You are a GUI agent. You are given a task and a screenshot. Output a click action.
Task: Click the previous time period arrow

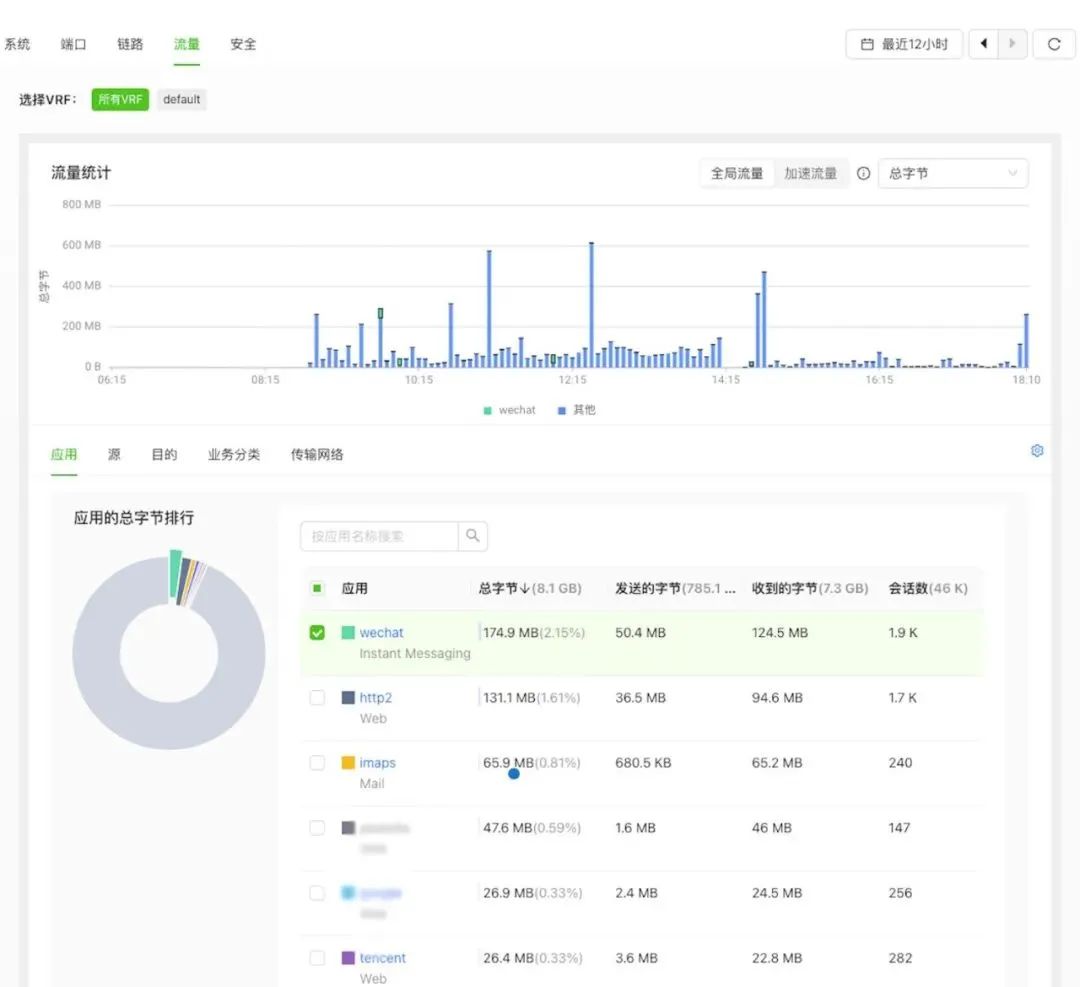[984, 44]
